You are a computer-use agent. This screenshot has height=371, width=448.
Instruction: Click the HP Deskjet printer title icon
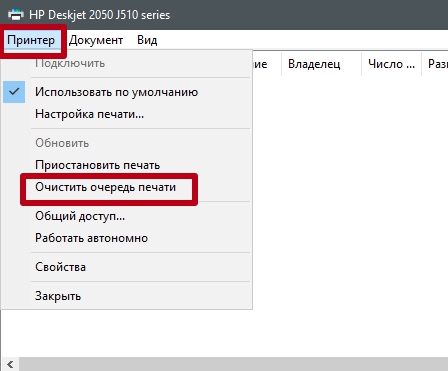click(16, 15)
